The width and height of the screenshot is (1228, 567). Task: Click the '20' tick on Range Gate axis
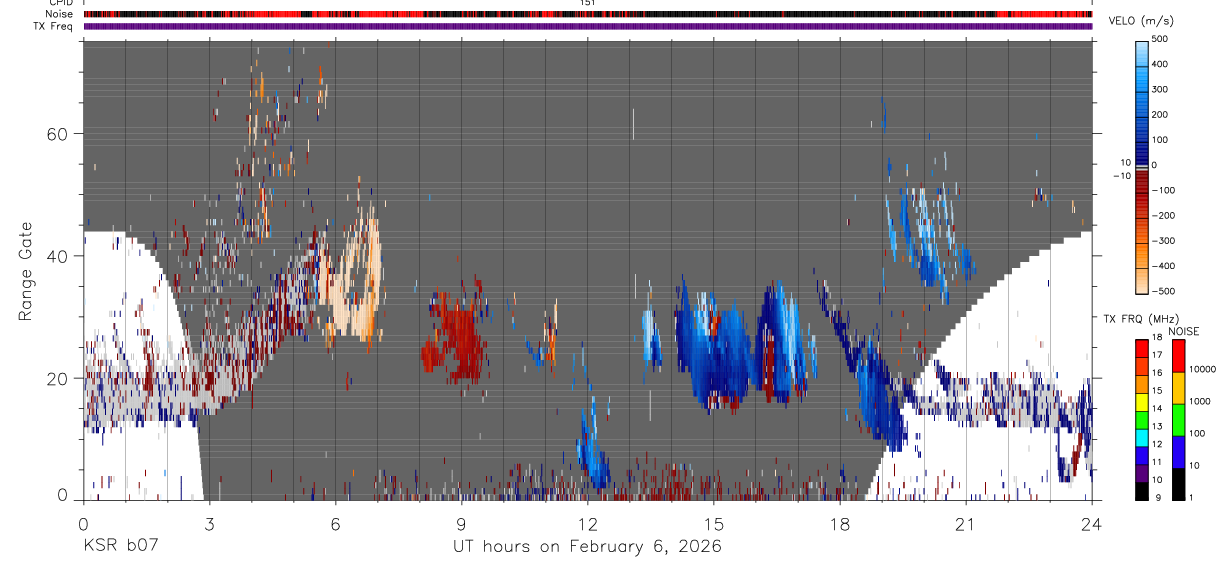pos(57,378)
